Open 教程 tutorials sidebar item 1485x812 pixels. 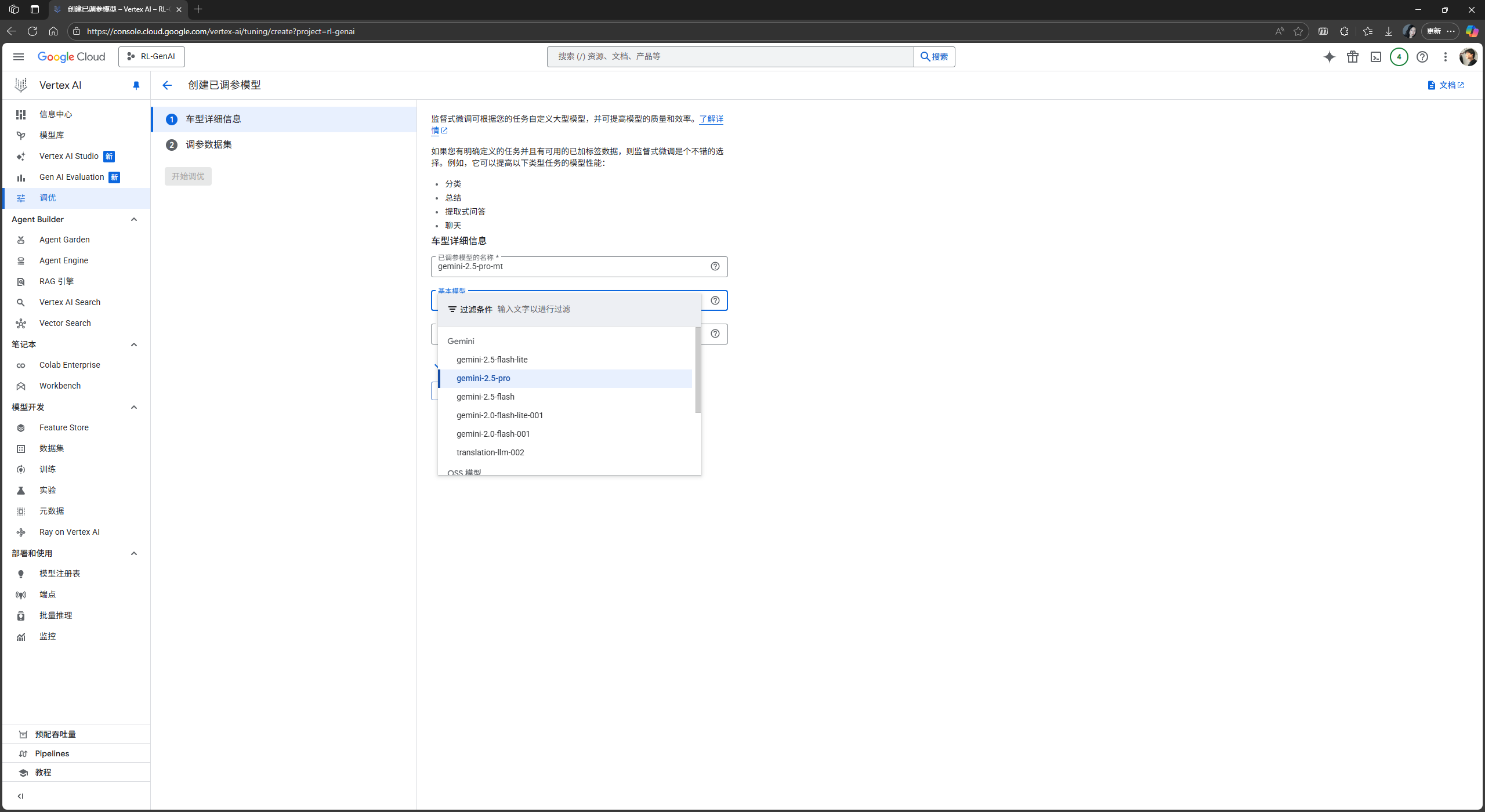point(77,773)
